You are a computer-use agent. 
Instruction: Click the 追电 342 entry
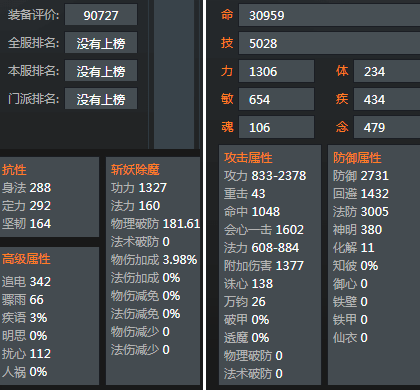tap(26, 282)
